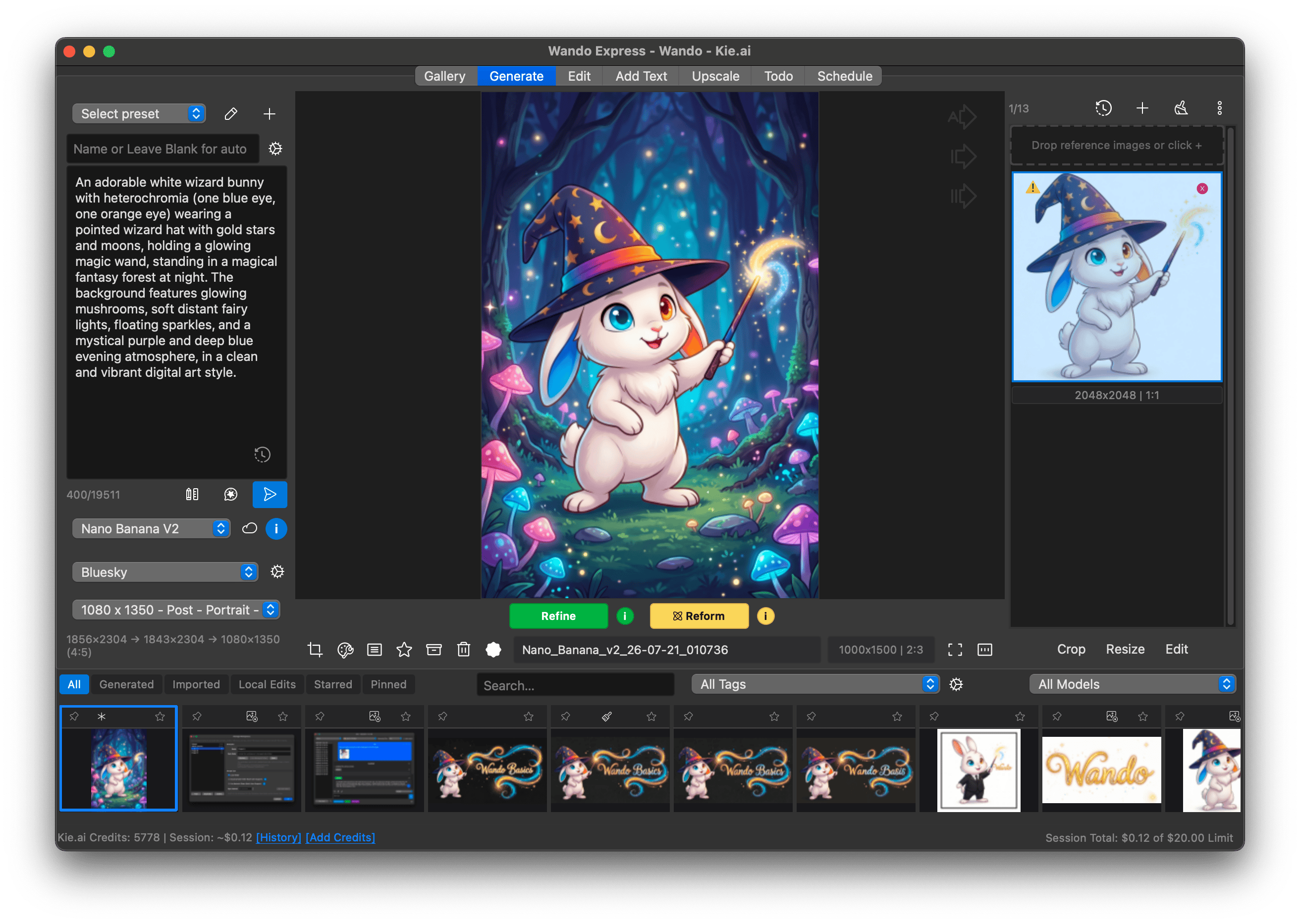
Task: Click the Crop button in the right panel
Action: pyautogui.click(x=1071, y=649)
